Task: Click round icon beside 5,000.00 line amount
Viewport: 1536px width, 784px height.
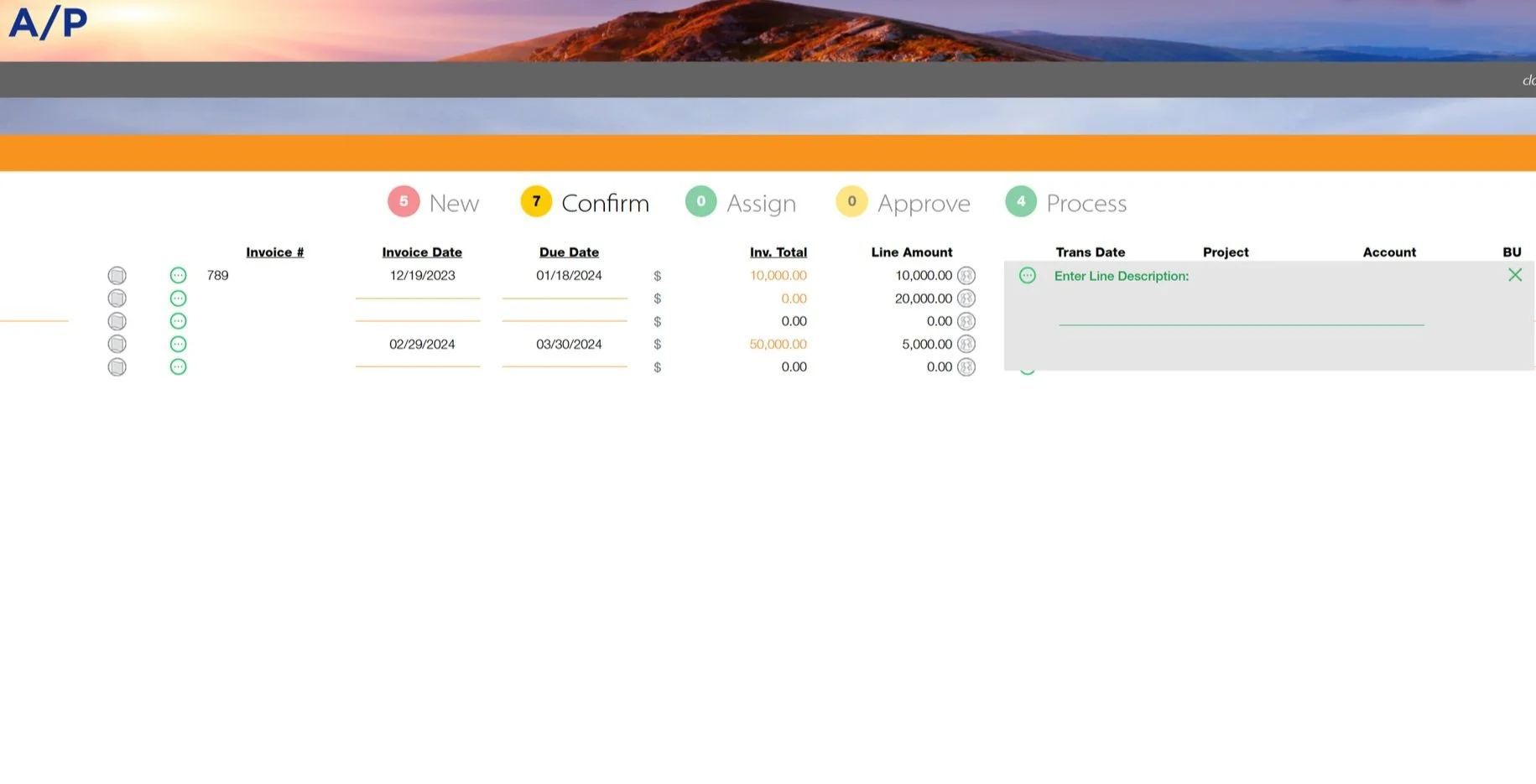Action: (x=966, y=344)
